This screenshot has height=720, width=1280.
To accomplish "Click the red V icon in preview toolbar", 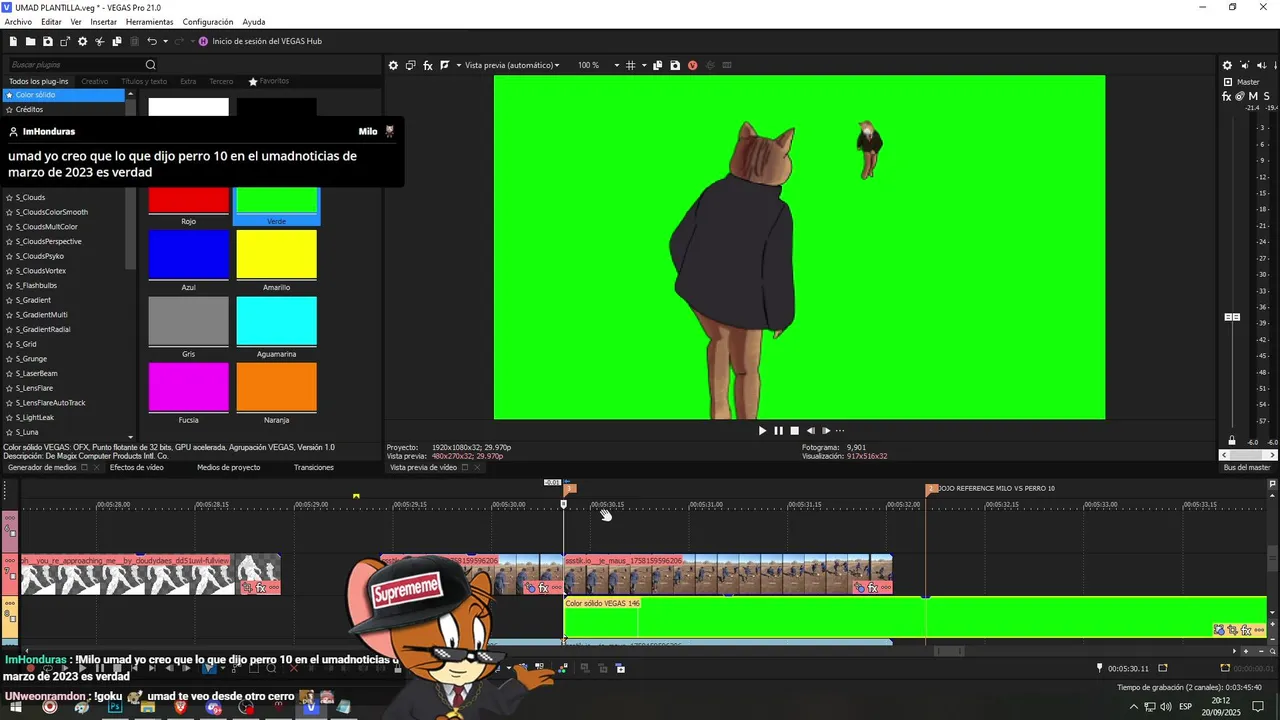I will pos(692,65).
